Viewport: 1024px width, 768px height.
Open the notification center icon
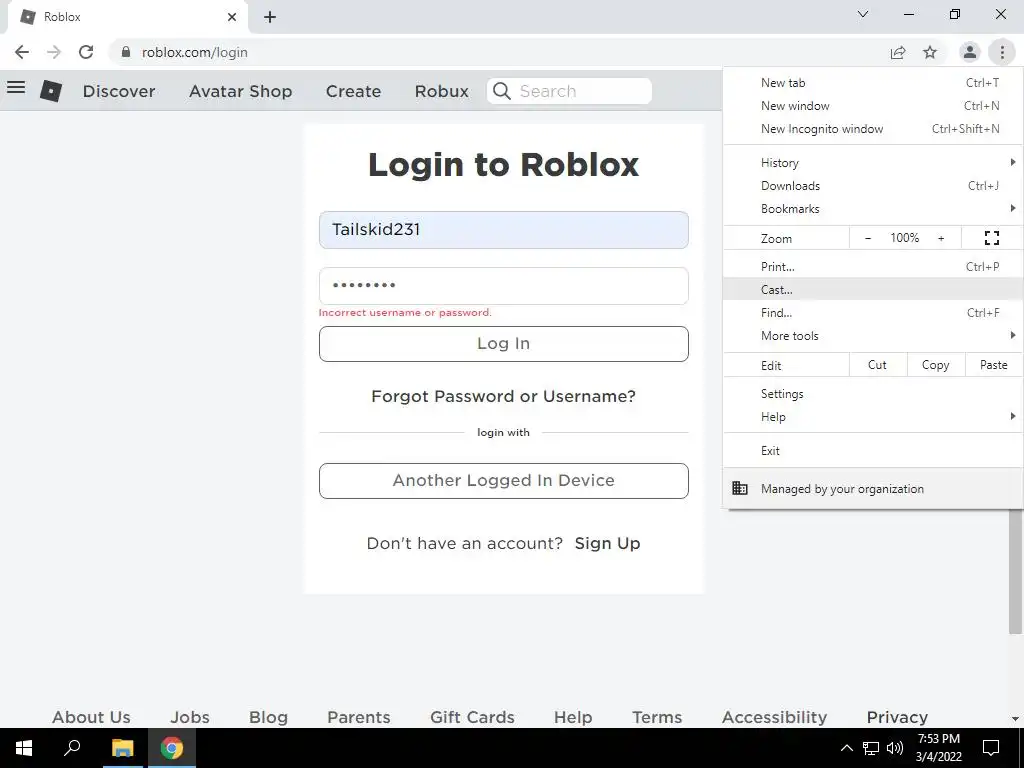[x=991, y=748]
